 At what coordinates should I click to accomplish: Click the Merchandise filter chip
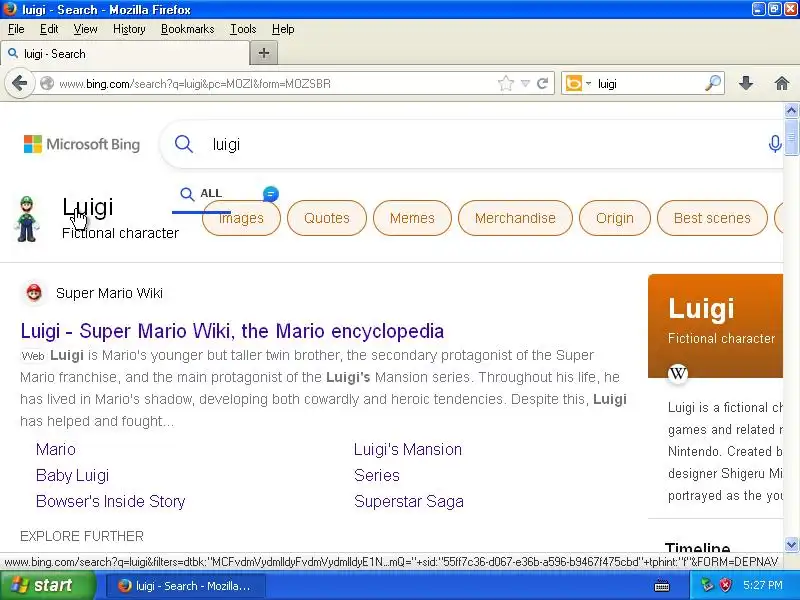515,218
